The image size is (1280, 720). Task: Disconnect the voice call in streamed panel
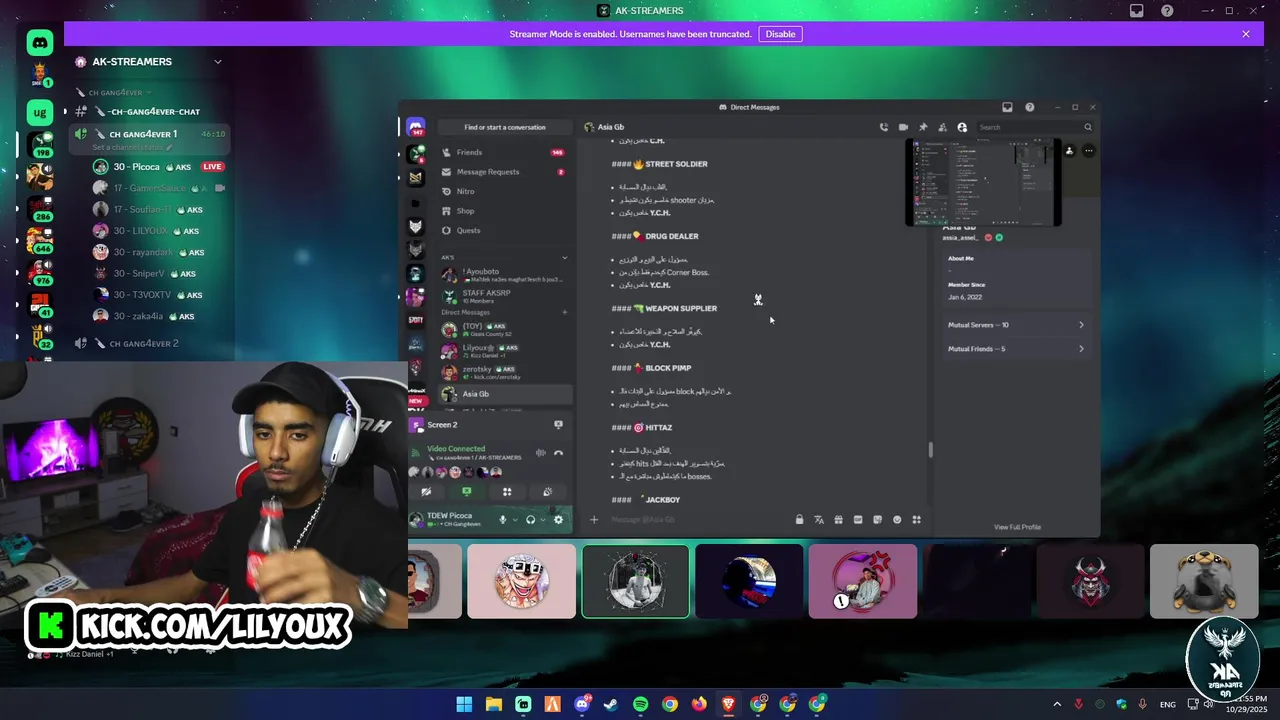click(x=558, y=453)
